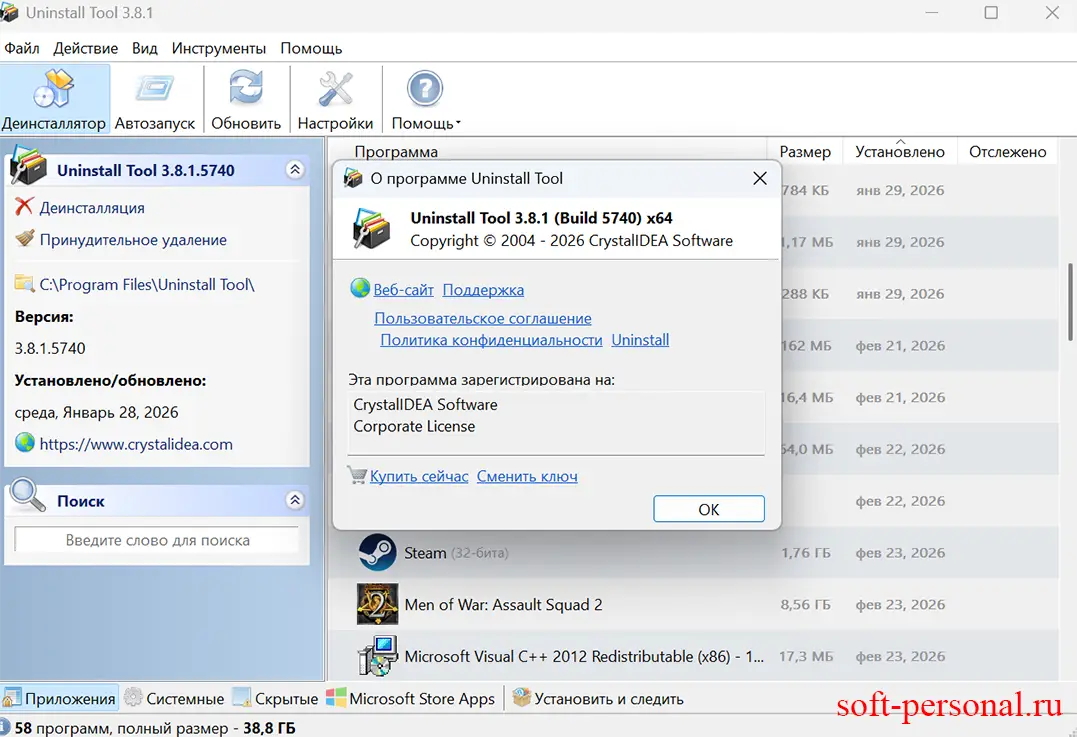Open the Помощь menu in menu bar

tap(310, 48)
